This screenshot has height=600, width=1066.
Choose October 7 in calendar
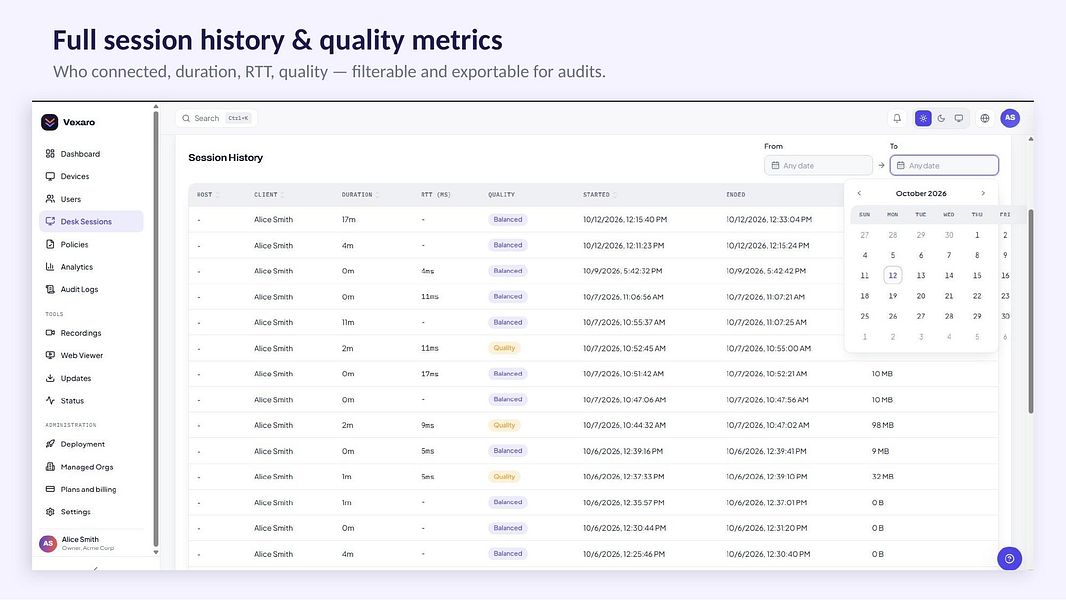coord(949,255)
